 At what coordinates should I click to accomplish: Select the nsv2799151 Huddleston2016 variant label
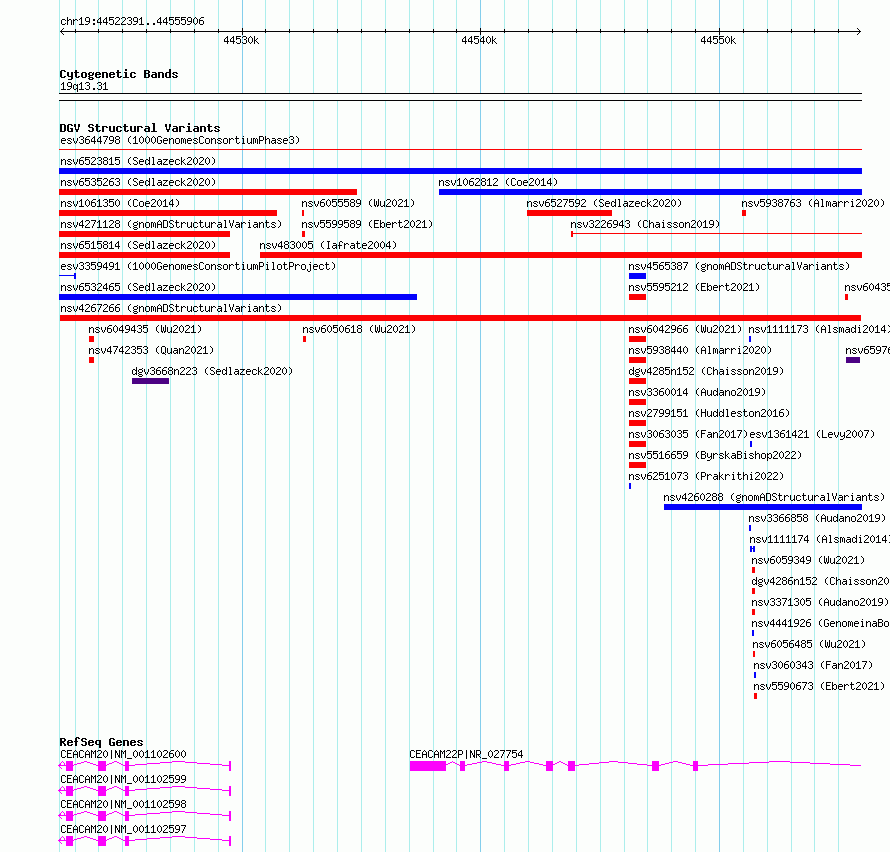pyautogui.click(x=709, y=413)
